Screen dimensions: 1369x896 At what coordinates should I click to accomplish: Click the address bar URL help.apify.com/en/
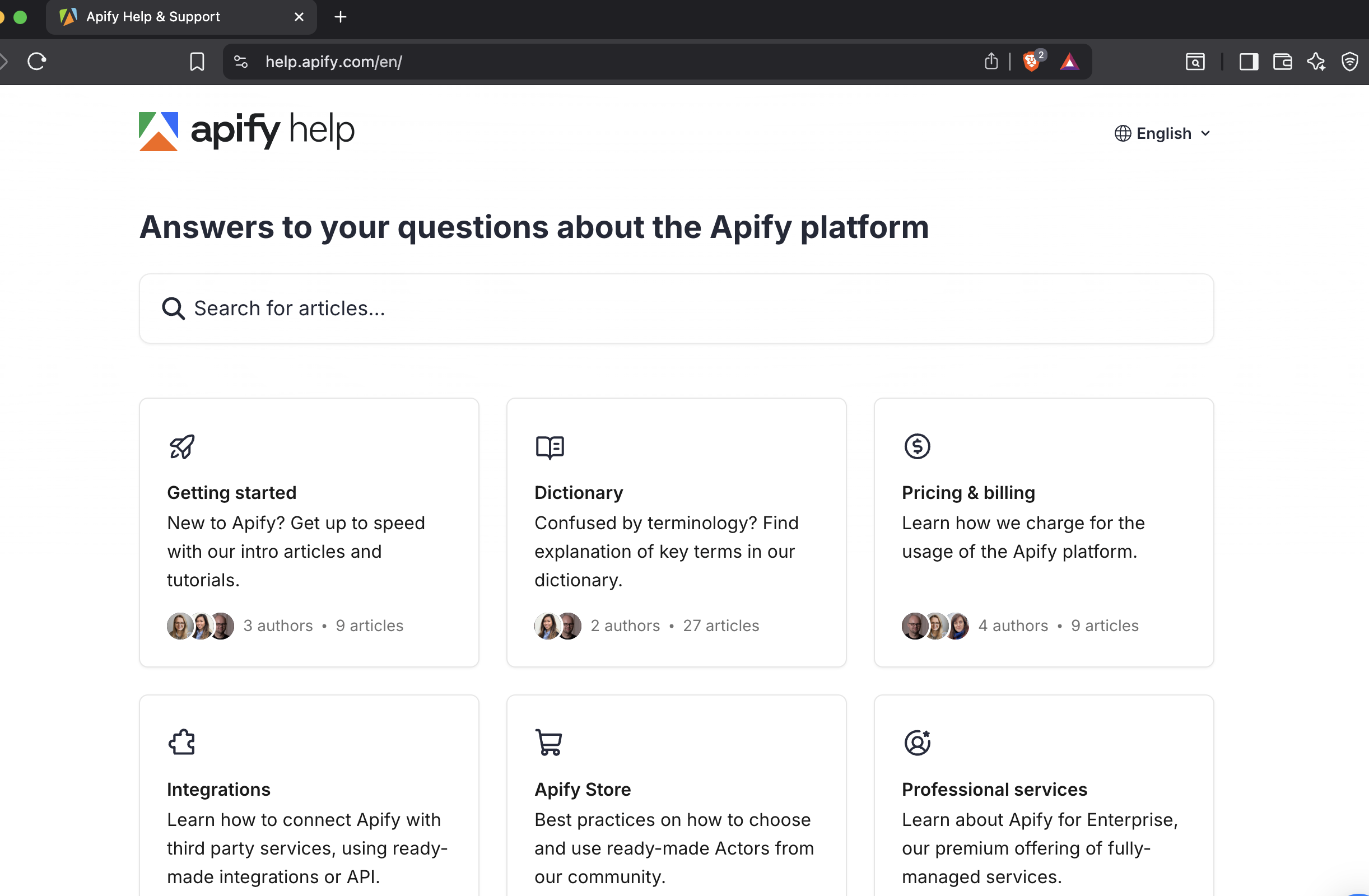tap(334, 62)
